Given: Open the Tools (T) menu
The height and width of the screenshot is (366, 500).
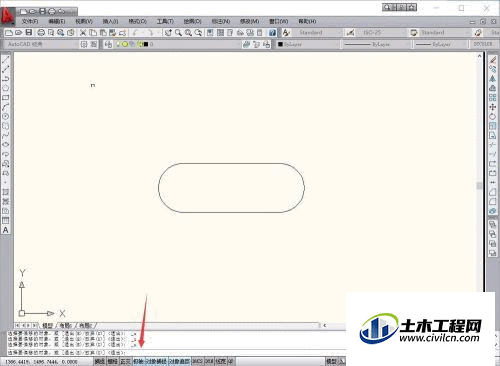Looking at the screenshot, I should coord(165,21).
